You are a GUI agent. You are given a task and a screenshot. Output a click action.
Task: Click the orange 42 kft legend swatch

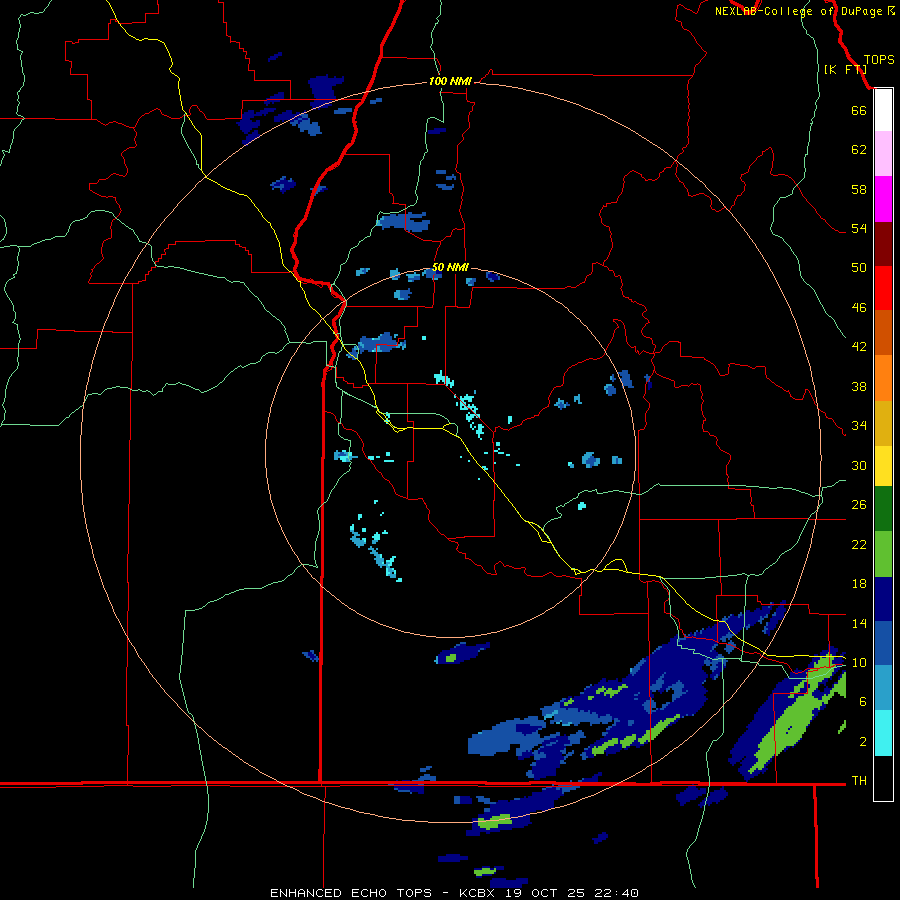[x=883, y=378]
